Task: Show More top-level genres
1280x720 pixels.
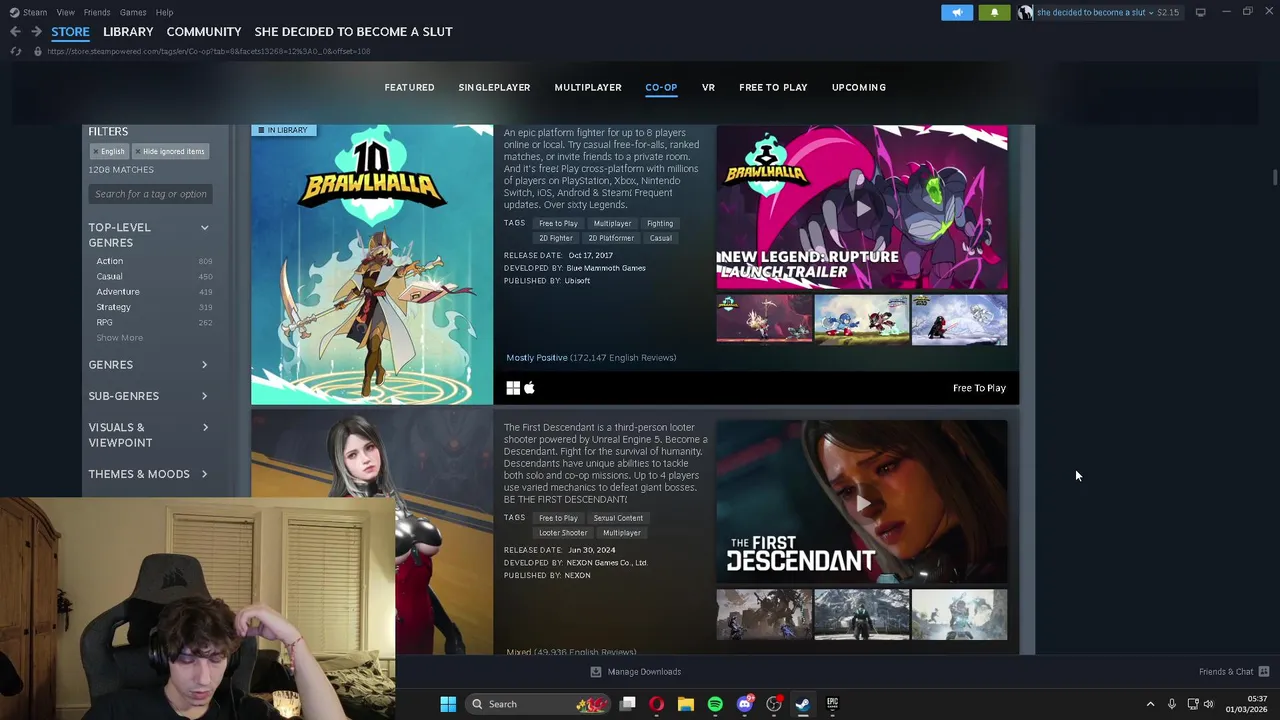Action: click(119, 338)
